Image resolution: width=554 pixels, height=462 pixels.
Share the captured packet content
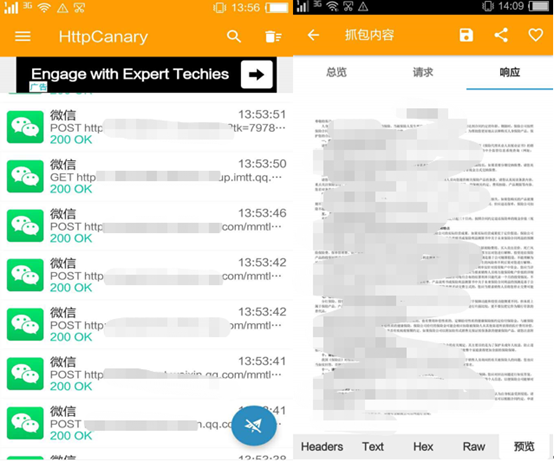click(x=501, y=35)
